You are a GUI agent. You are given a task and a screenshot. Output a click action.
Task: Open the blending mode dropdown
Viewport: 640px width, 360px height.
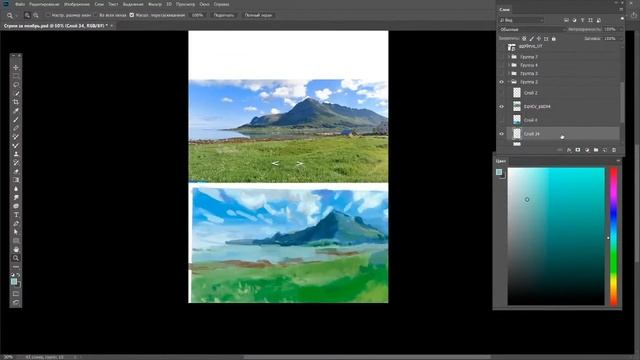533,29
